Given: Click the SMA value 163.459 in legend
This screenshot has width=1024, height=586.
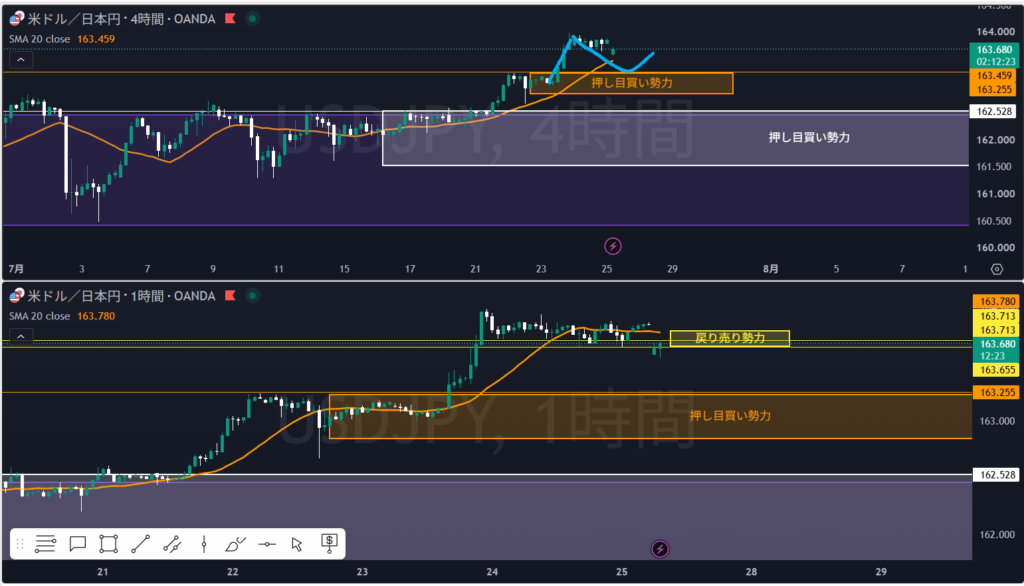Looking at the screenshot, I should 96,39.
